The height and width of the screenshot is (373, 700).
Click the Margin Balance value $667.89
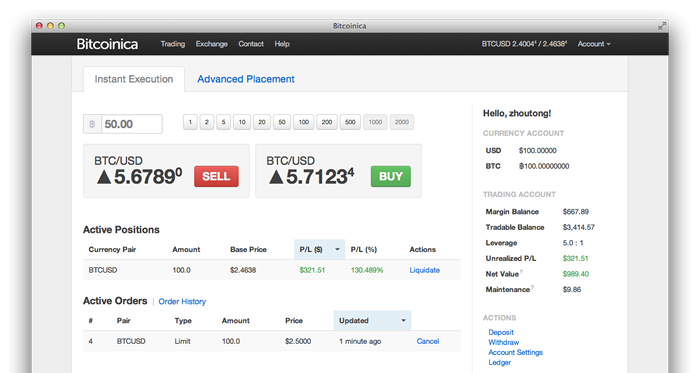[575, 211]
